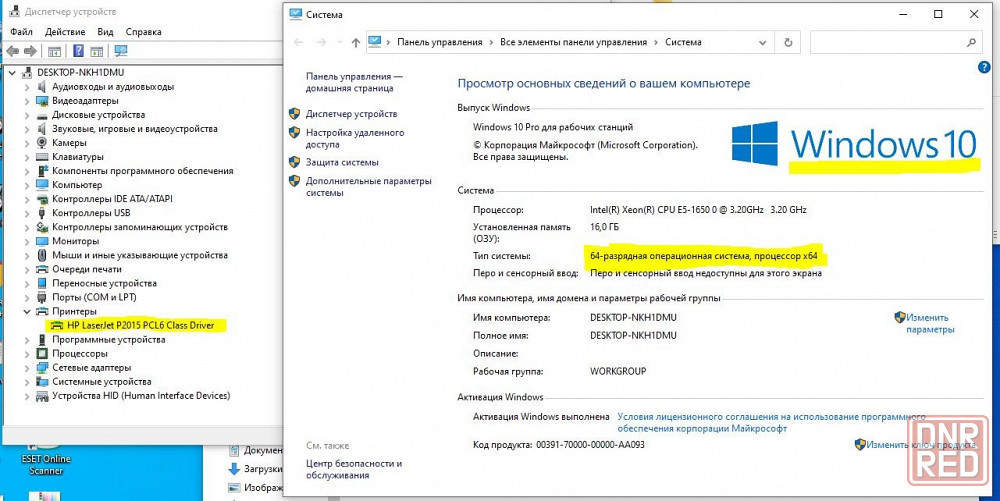Image resolution: width=1000 pixels, height=501 pixels.
Task: Click the Система breadcrumb segment
Action: click(683, 43)
